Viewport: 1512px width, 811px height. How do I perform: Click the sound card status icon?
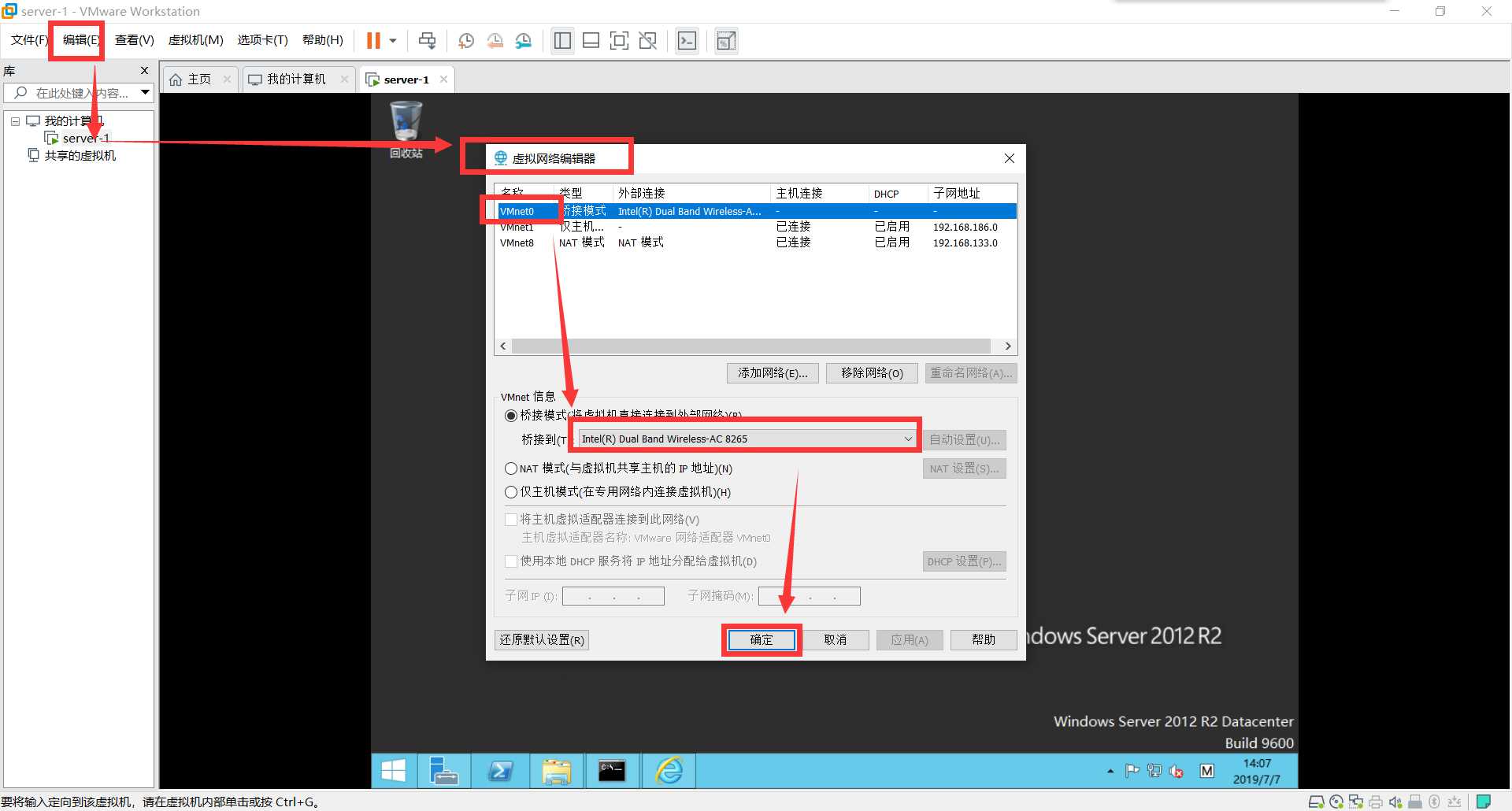coord(1395,802)
